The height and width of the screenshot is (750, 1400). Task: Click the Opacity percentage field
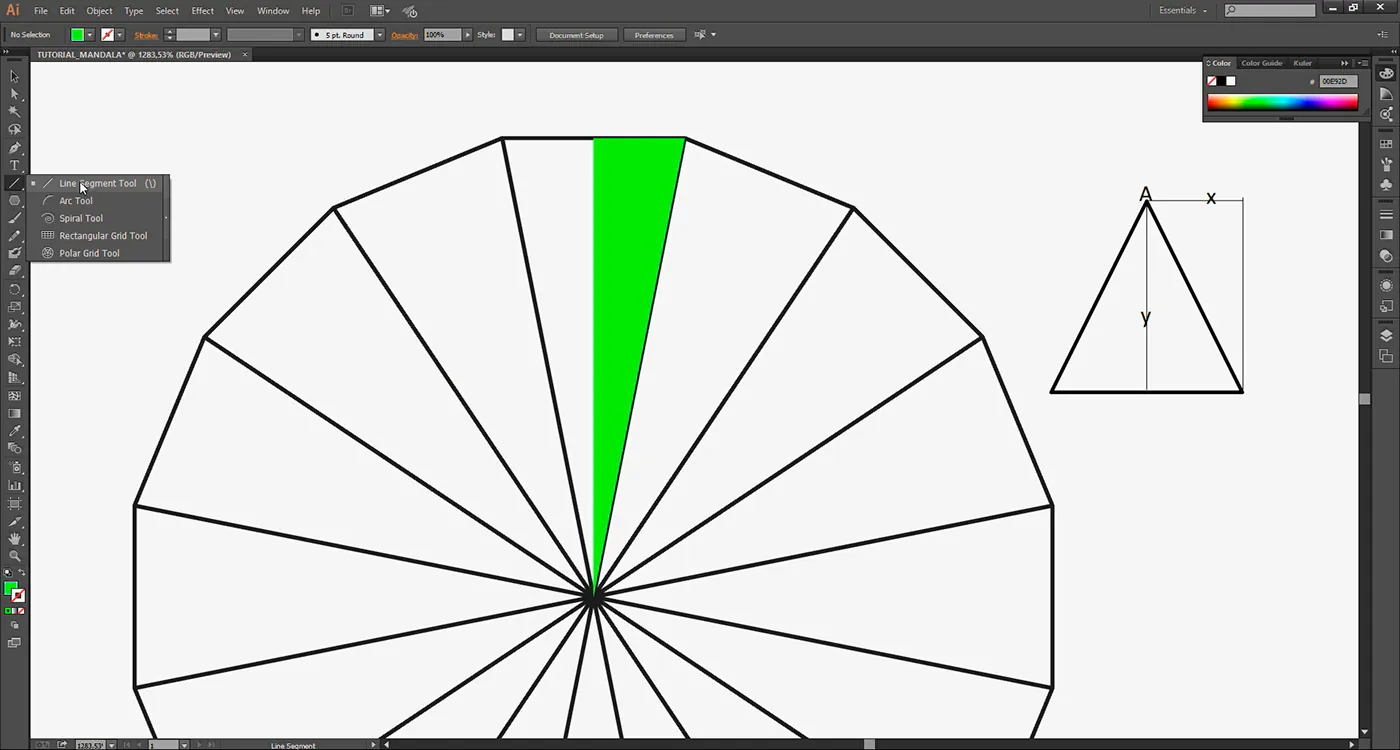click(442, 35)
